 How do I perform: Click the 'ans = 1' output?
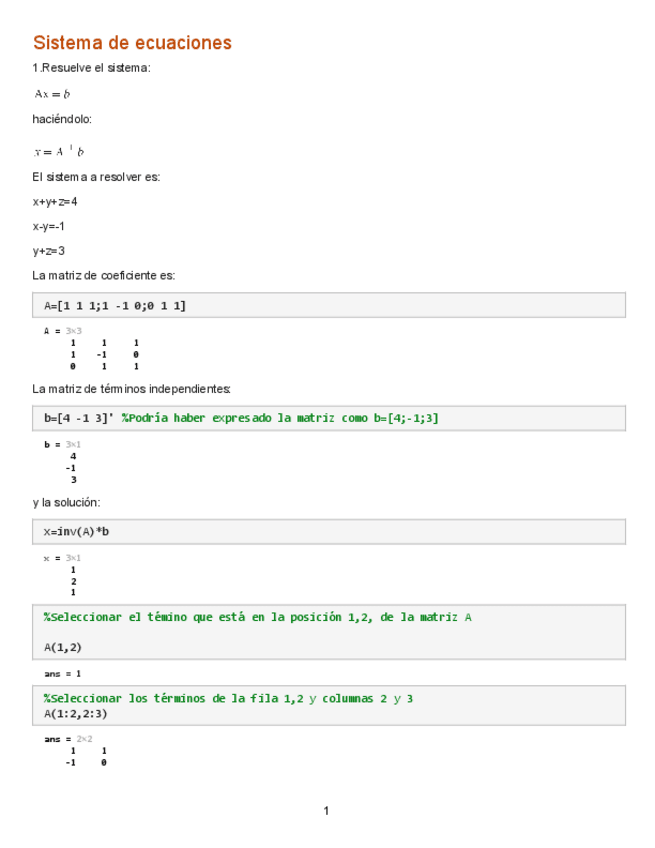tap(62, 674)
